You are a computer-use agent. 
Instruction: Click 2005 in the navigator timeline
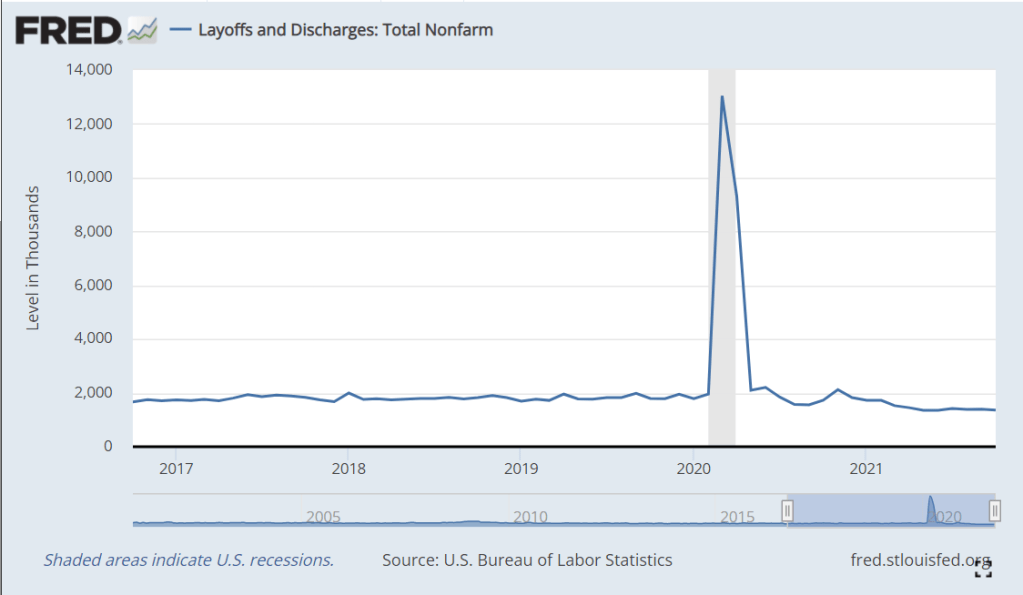click(324, 517)
